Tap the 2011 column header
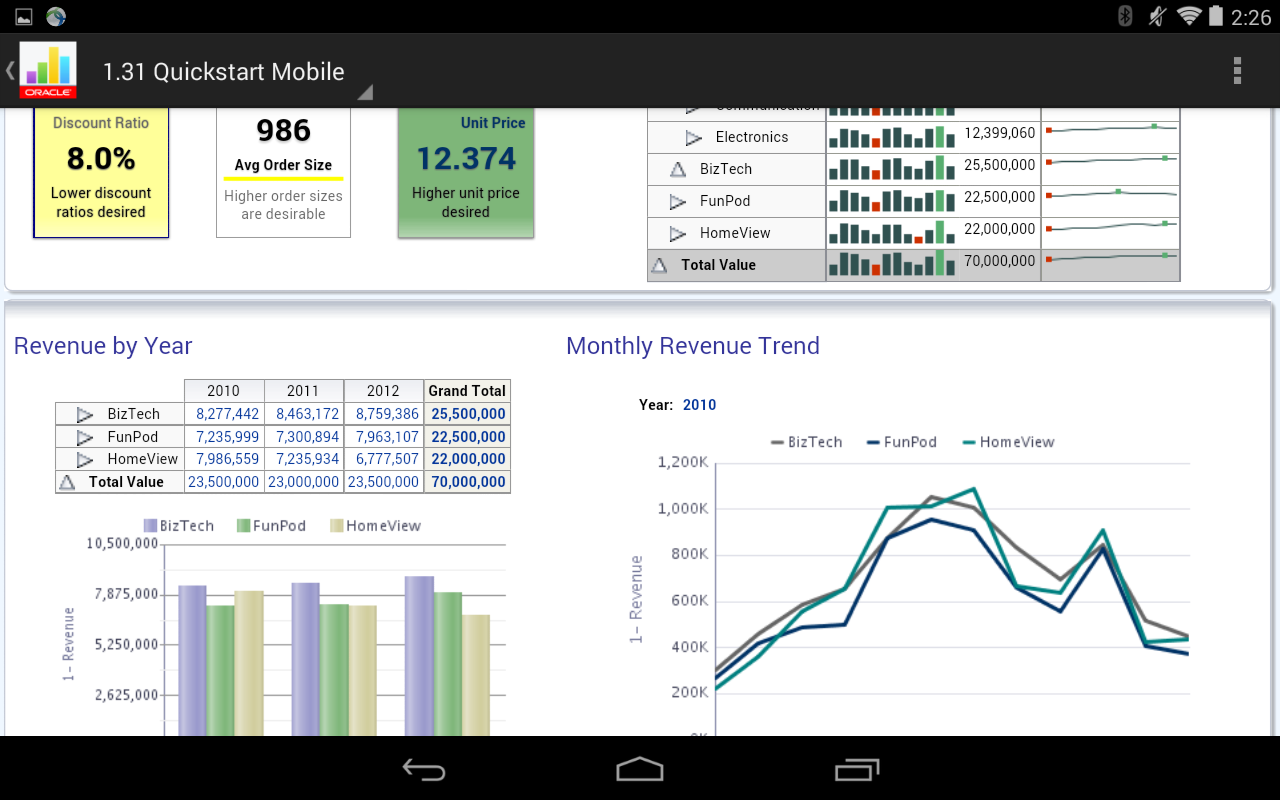1280x800 pixels. [x=303, y=391]
